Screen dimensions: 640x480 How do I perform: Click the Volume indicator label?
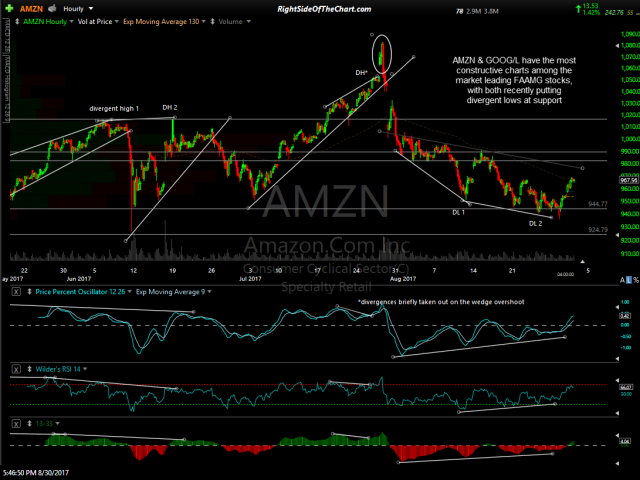click(x=230, y=22)
